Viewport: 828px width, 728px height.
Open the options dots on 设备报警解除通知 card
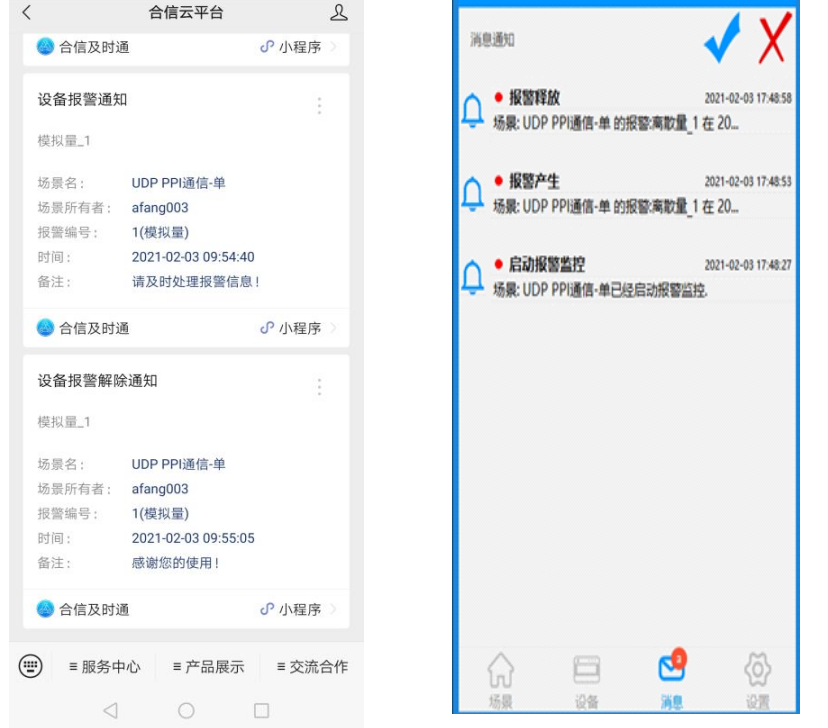(319, 387)
